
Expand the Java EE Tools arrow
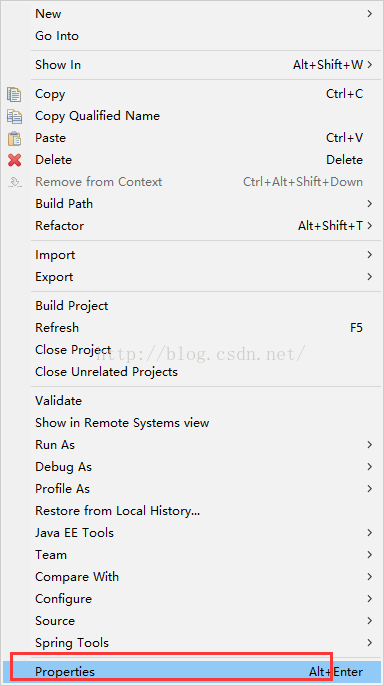click(x=370, y=533)
